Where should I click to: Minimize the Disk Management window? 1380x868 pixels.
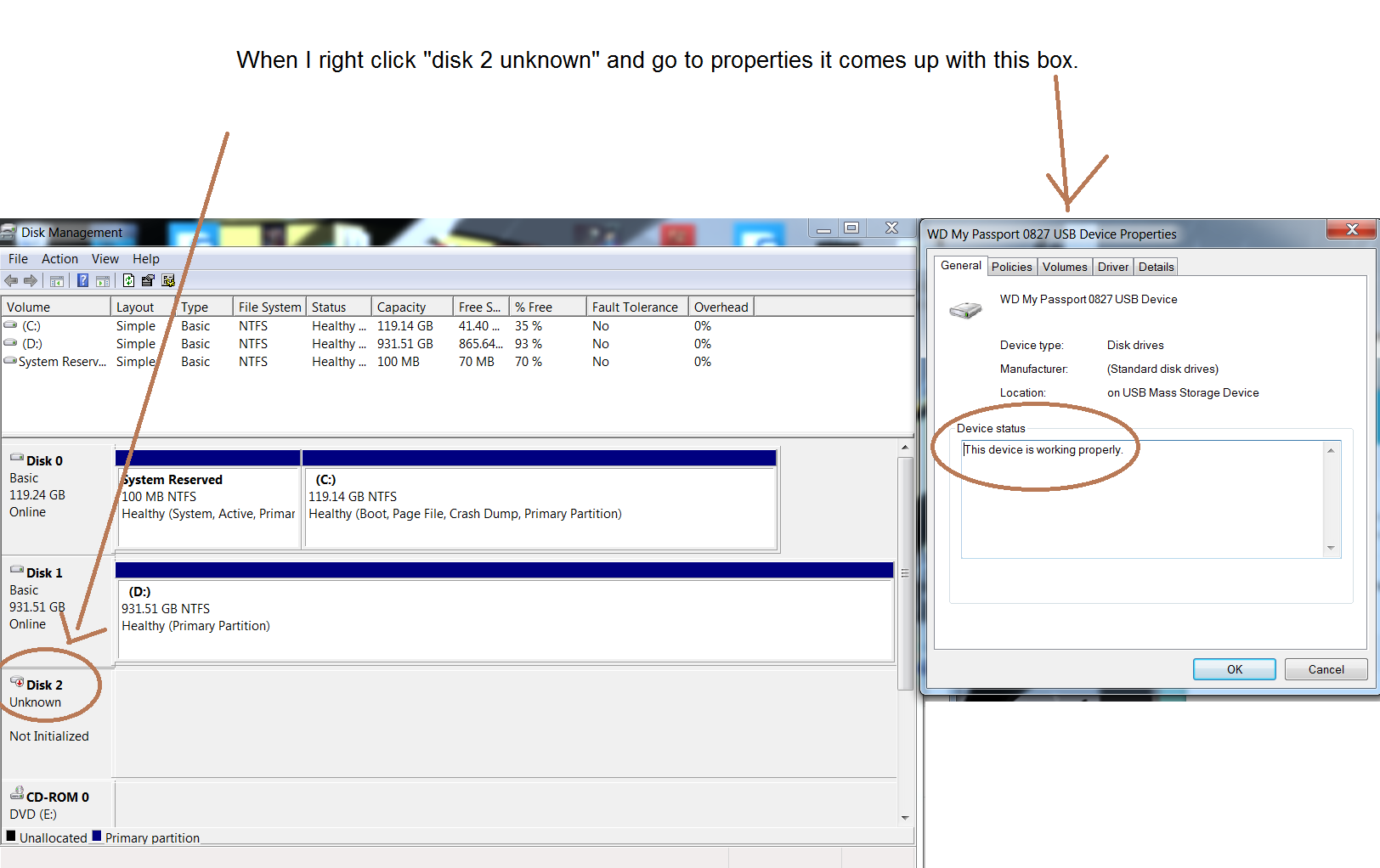[823, 228]
